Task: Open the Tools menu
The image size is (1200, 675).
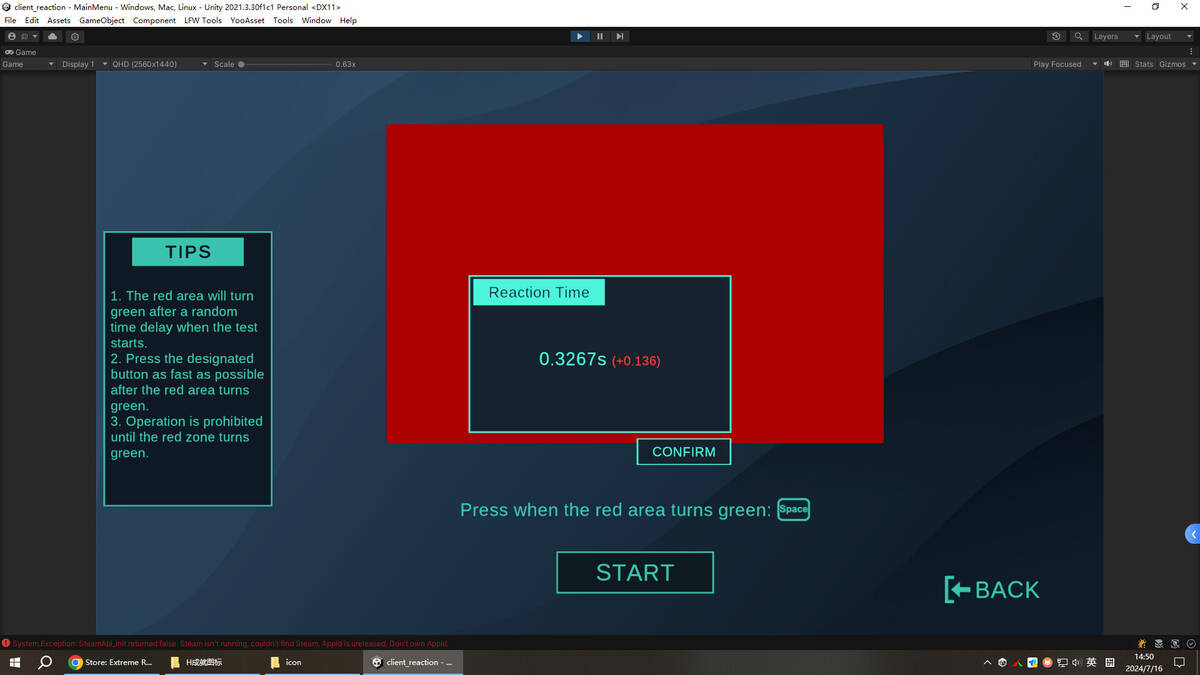Action: [283, 20]
